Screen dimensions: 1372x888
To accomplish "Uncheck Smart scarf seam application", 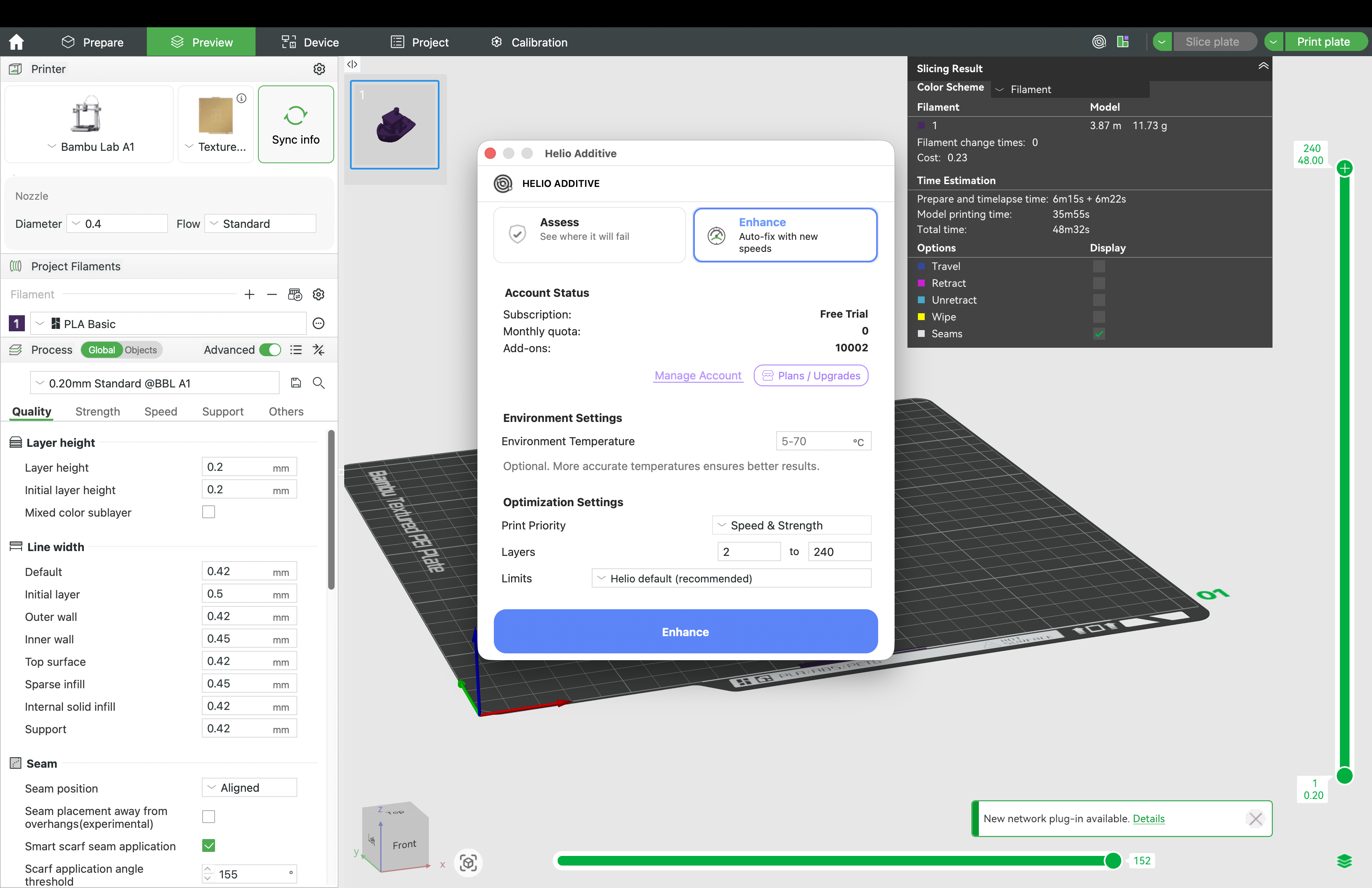I will tap(209, 845).
